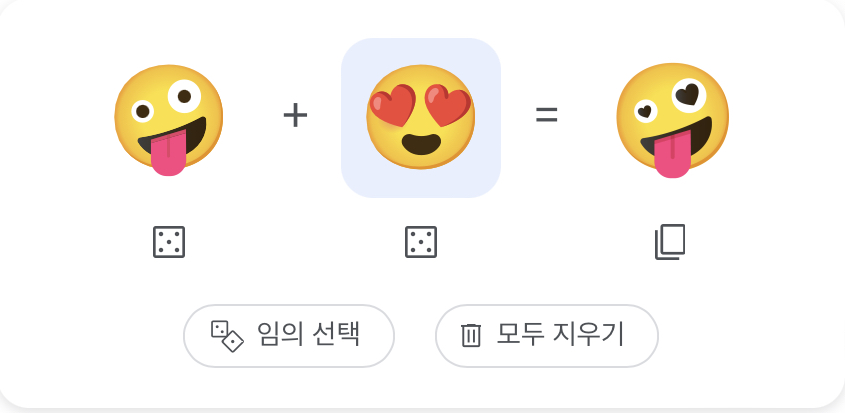Click the big white eye of zany face
The height and width of the screenshot is (413, 845).
click(184, 97)
